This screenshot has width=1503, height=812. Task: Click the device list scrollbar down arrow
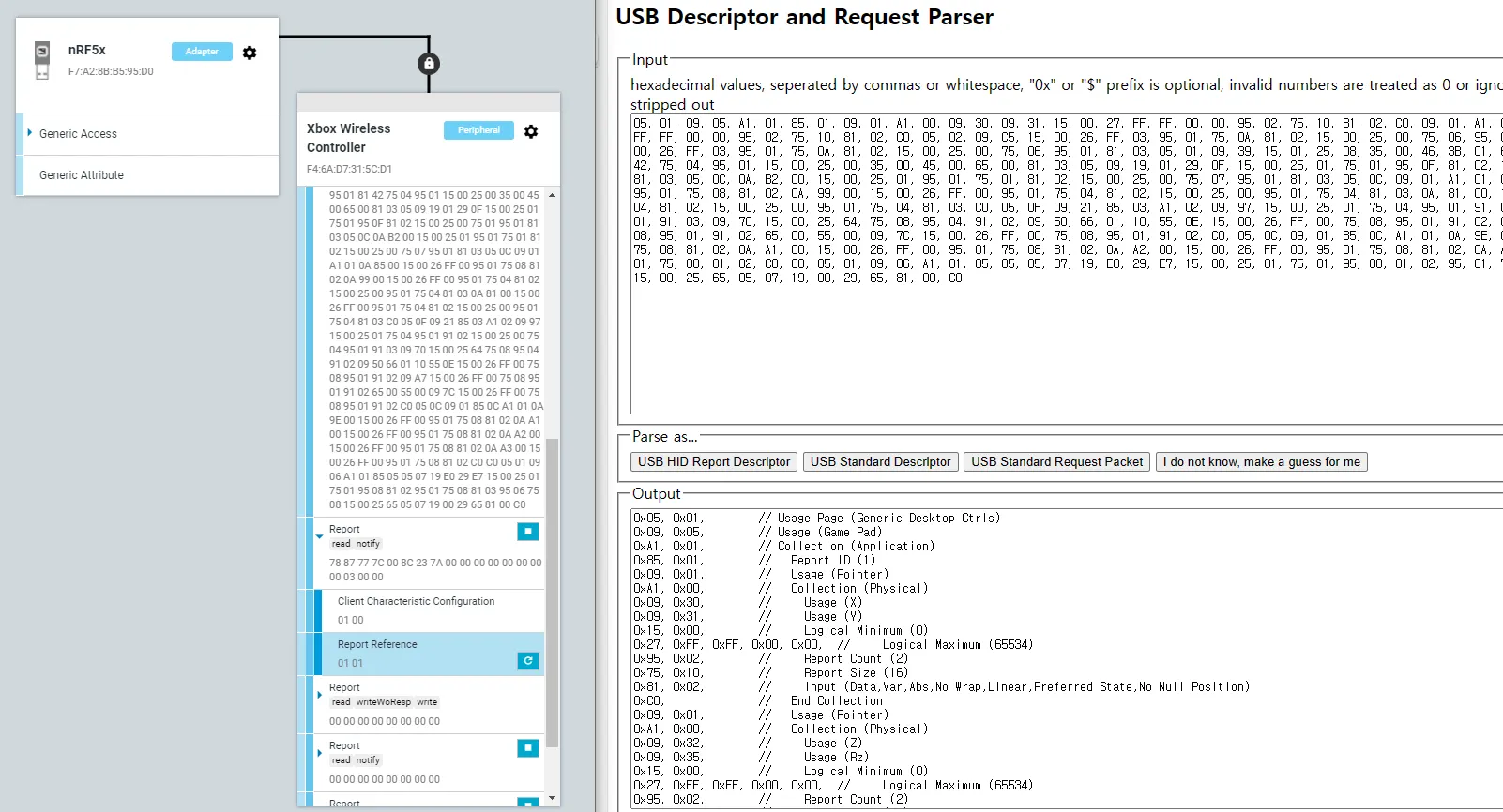point(552,798)
